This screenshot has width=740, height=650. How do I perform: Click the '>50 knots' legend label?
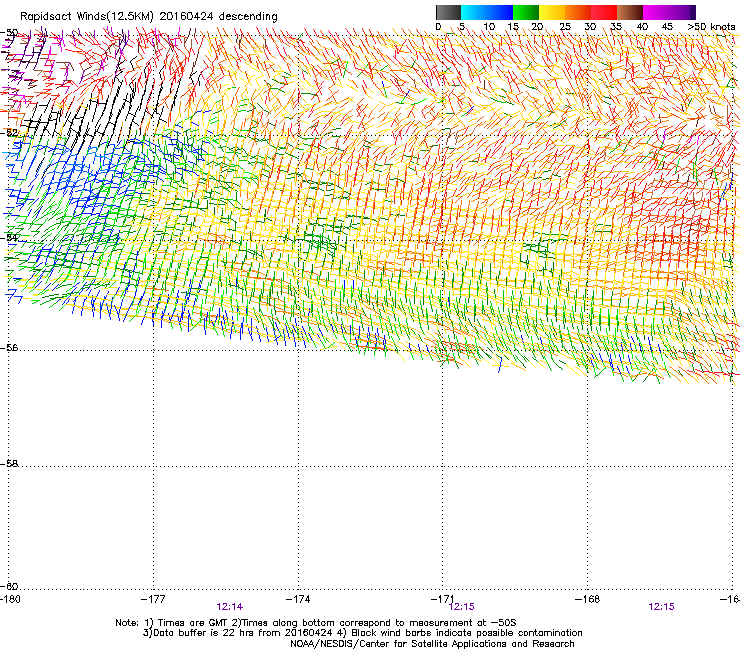711,27
